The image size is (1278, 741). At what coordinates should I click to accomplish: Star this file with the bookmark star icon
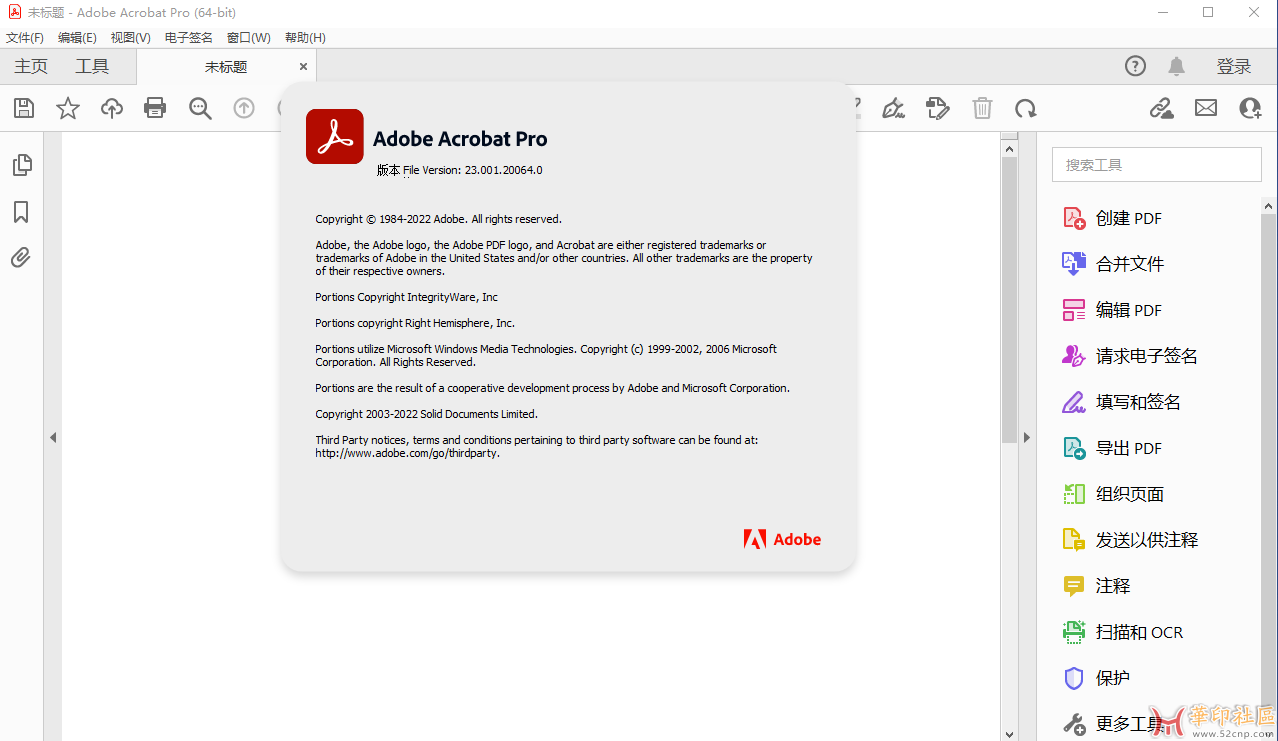click(68, 108)
